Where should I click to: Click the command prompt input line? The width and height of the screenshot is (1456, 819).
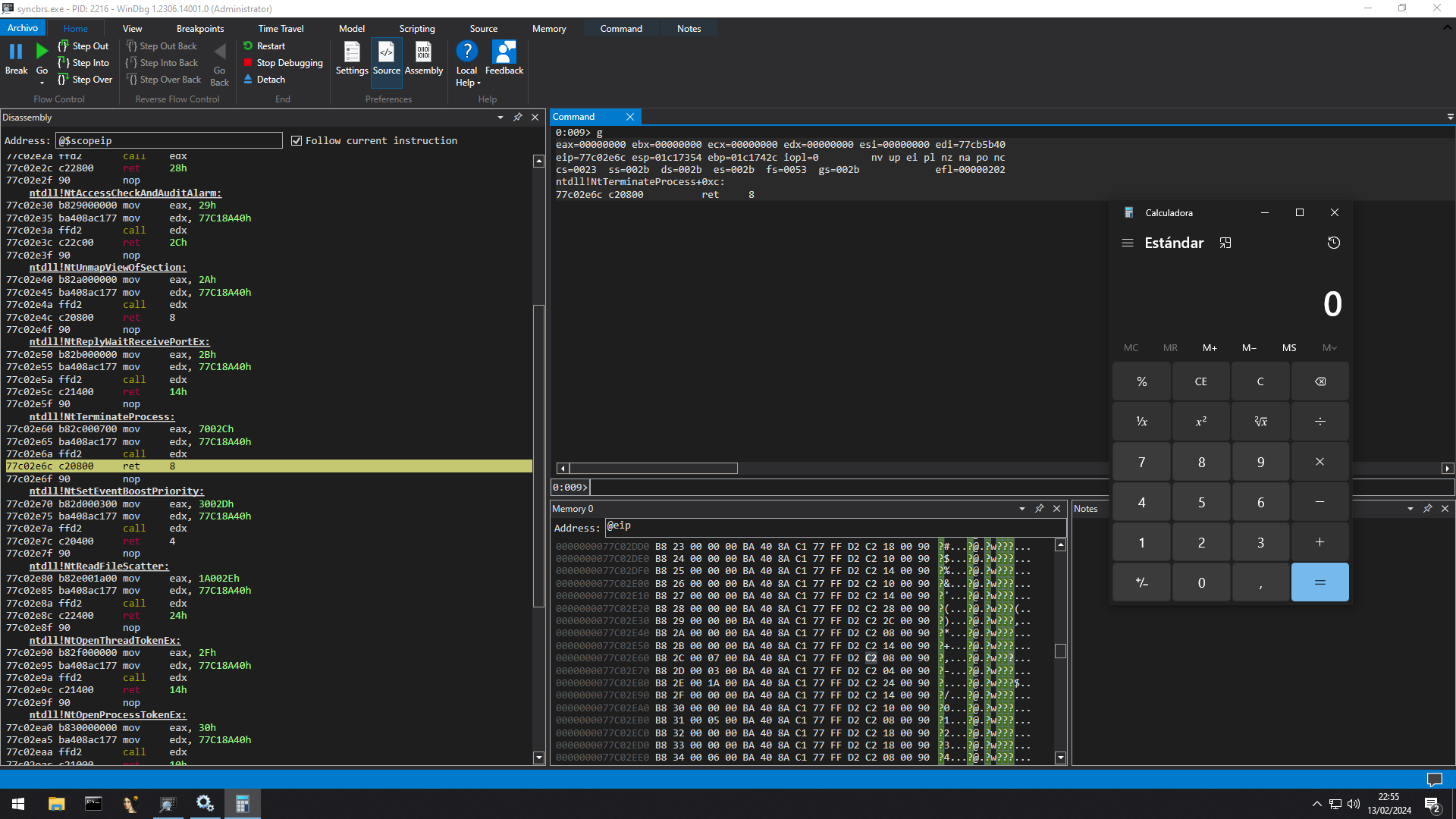click(x=849, y=488)
